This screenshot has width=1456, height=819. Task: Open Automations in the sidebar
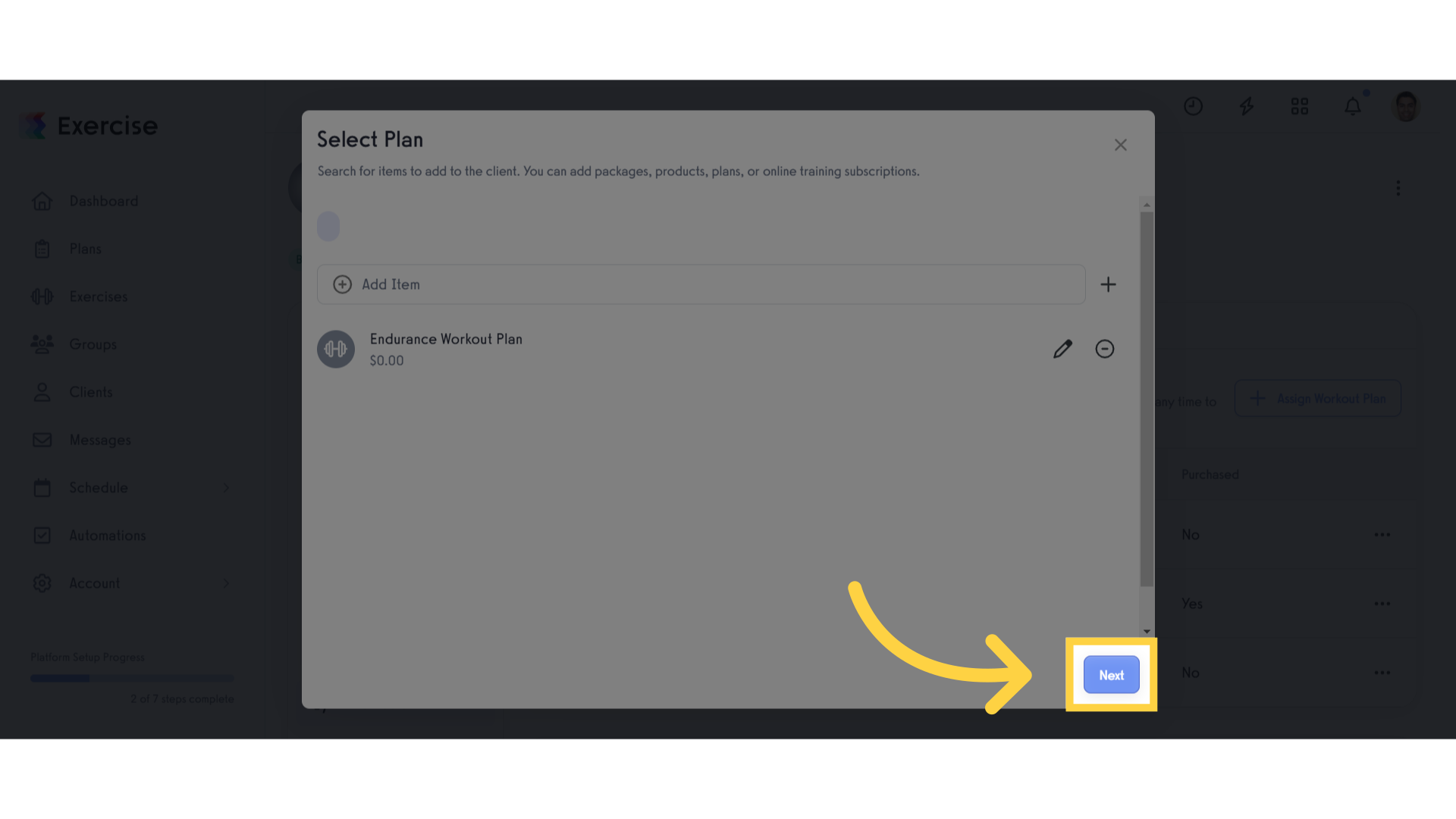click(107, 535)
